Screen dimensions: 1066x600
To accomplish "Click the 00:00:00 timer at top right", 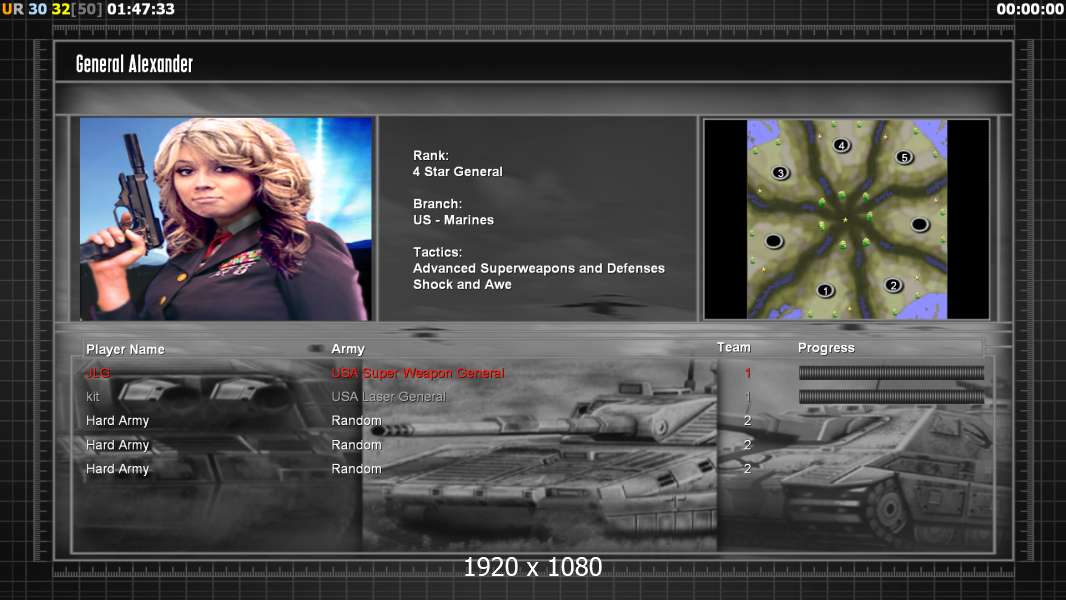I will tap(1029, 9).
